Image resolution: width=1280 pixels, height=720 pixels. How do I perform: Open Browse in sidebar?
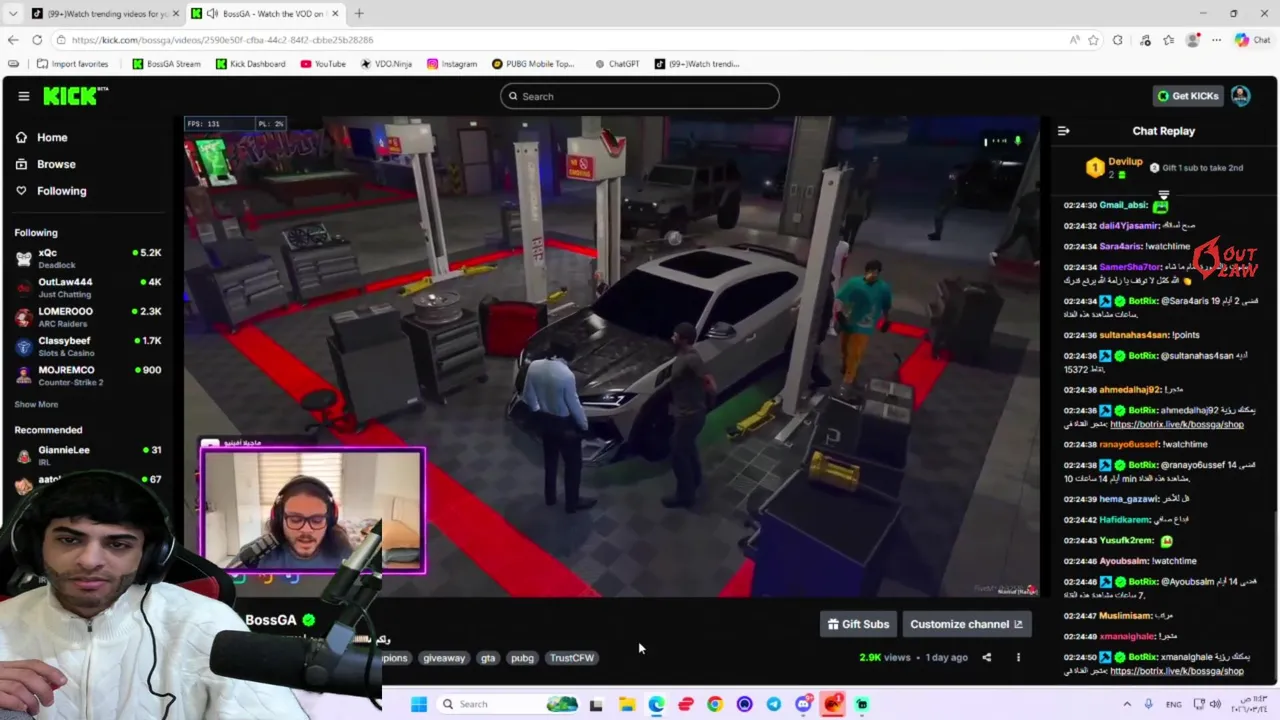(46, 164)
